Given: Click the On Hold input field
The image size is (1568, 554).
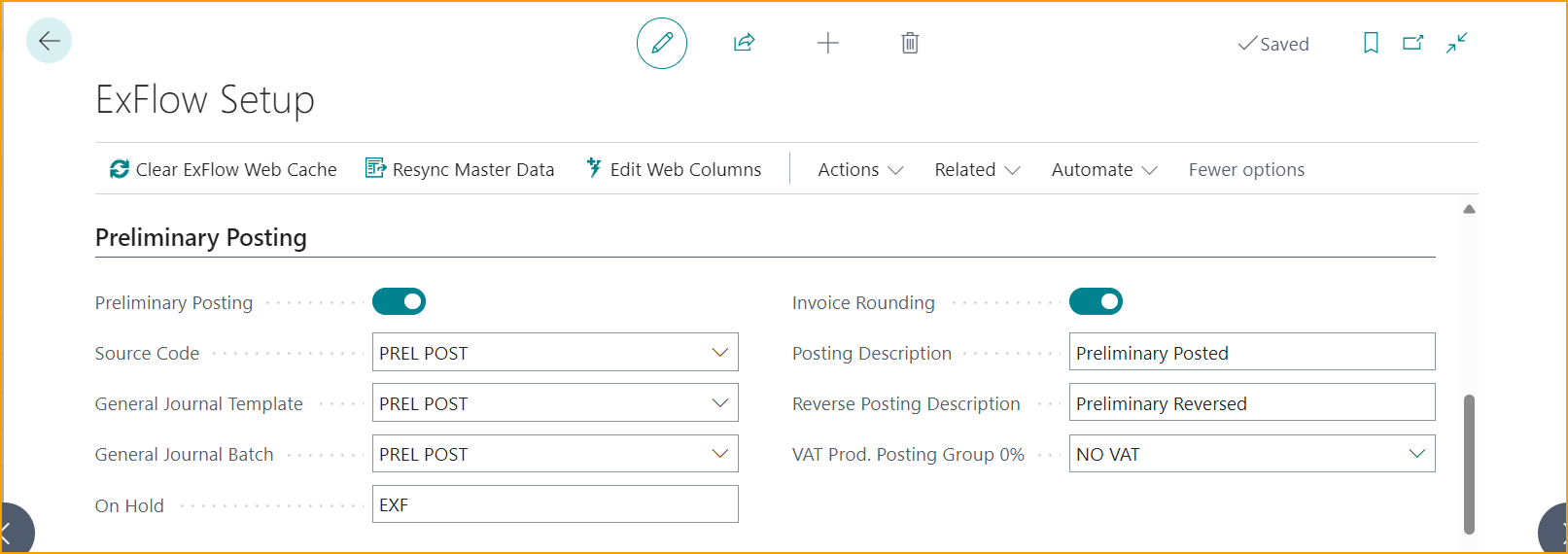Looking at the screenshot, I should pos(555,504).
